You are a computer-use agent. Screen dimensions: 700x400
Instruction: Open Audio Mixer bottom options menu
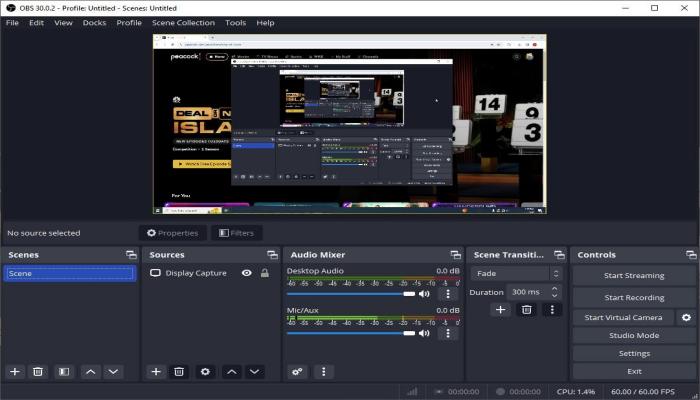(324, 371)
